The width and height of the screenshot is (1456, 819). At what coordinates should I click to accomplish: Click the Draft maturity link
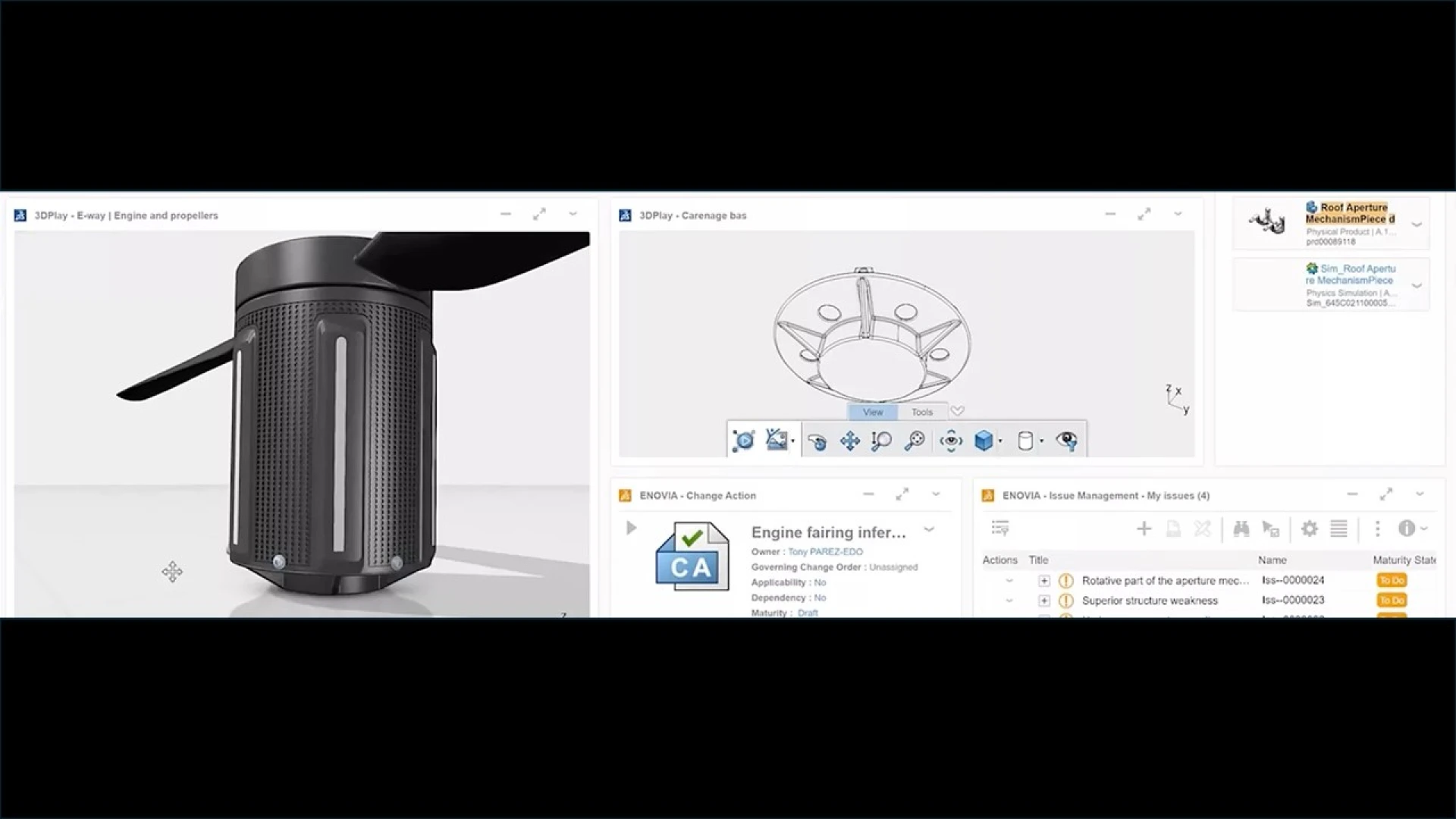tap(808, 613)
